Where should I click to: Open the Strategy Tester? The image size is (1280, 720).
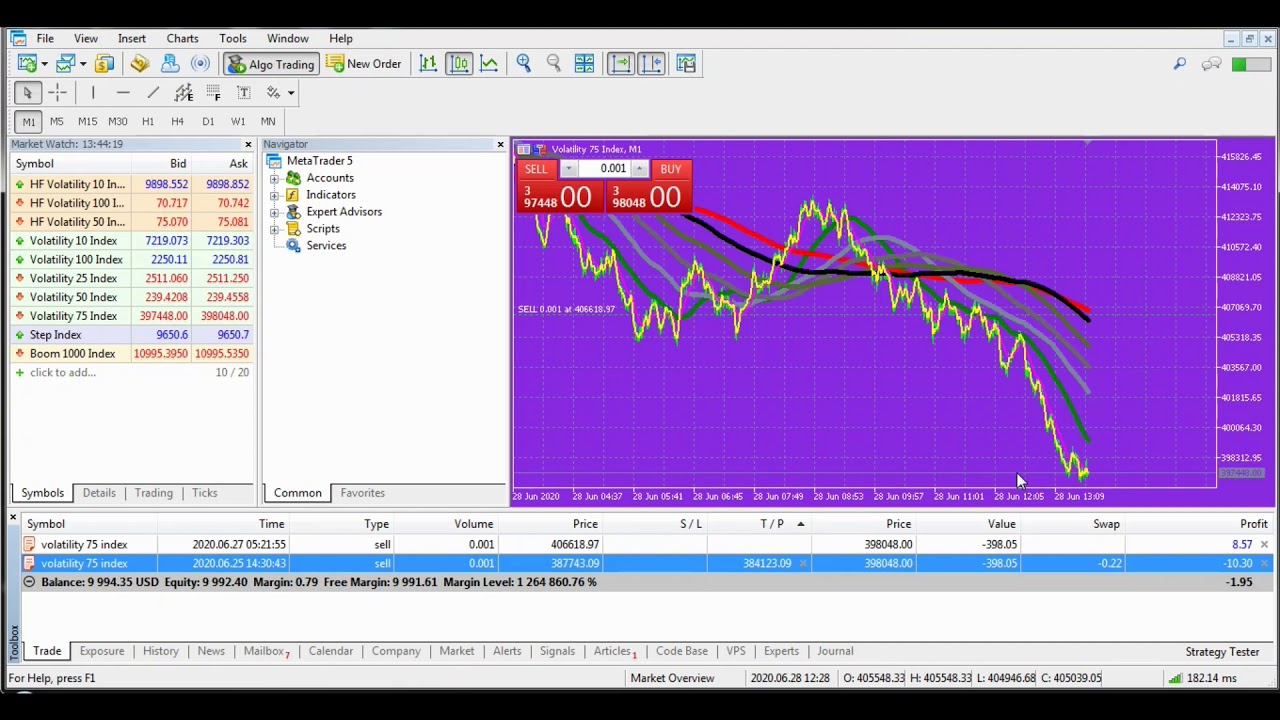pos(1222,652)
